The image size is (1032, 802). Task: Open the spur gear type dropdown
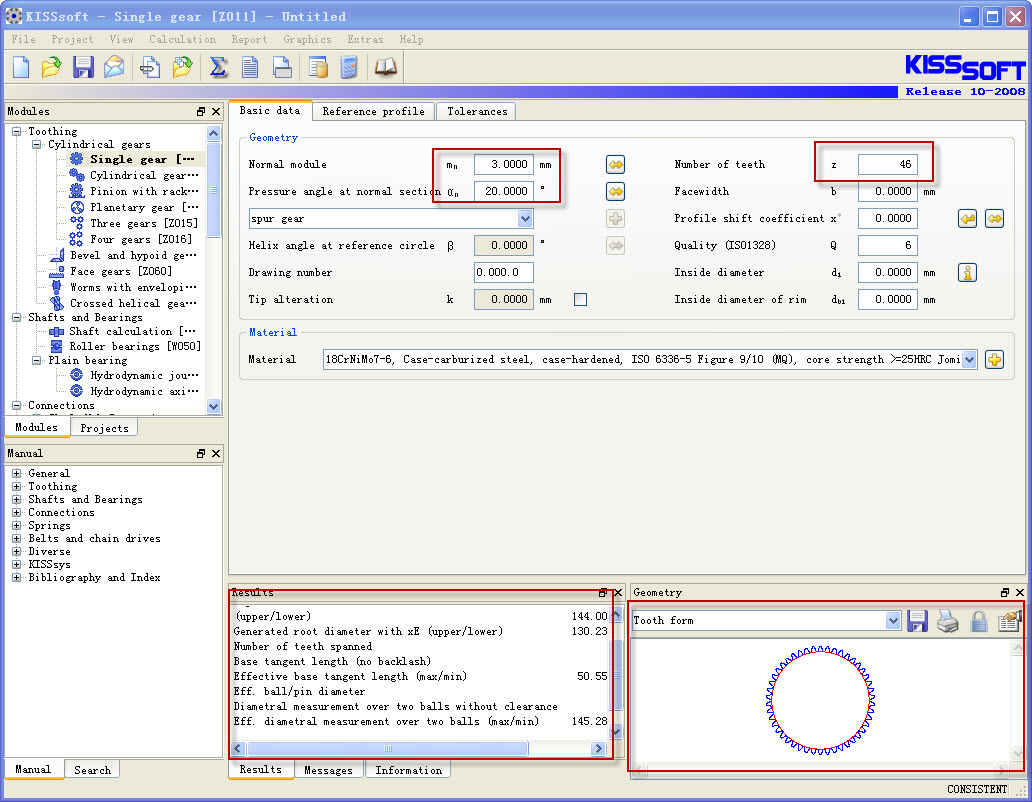pos(525,218)
